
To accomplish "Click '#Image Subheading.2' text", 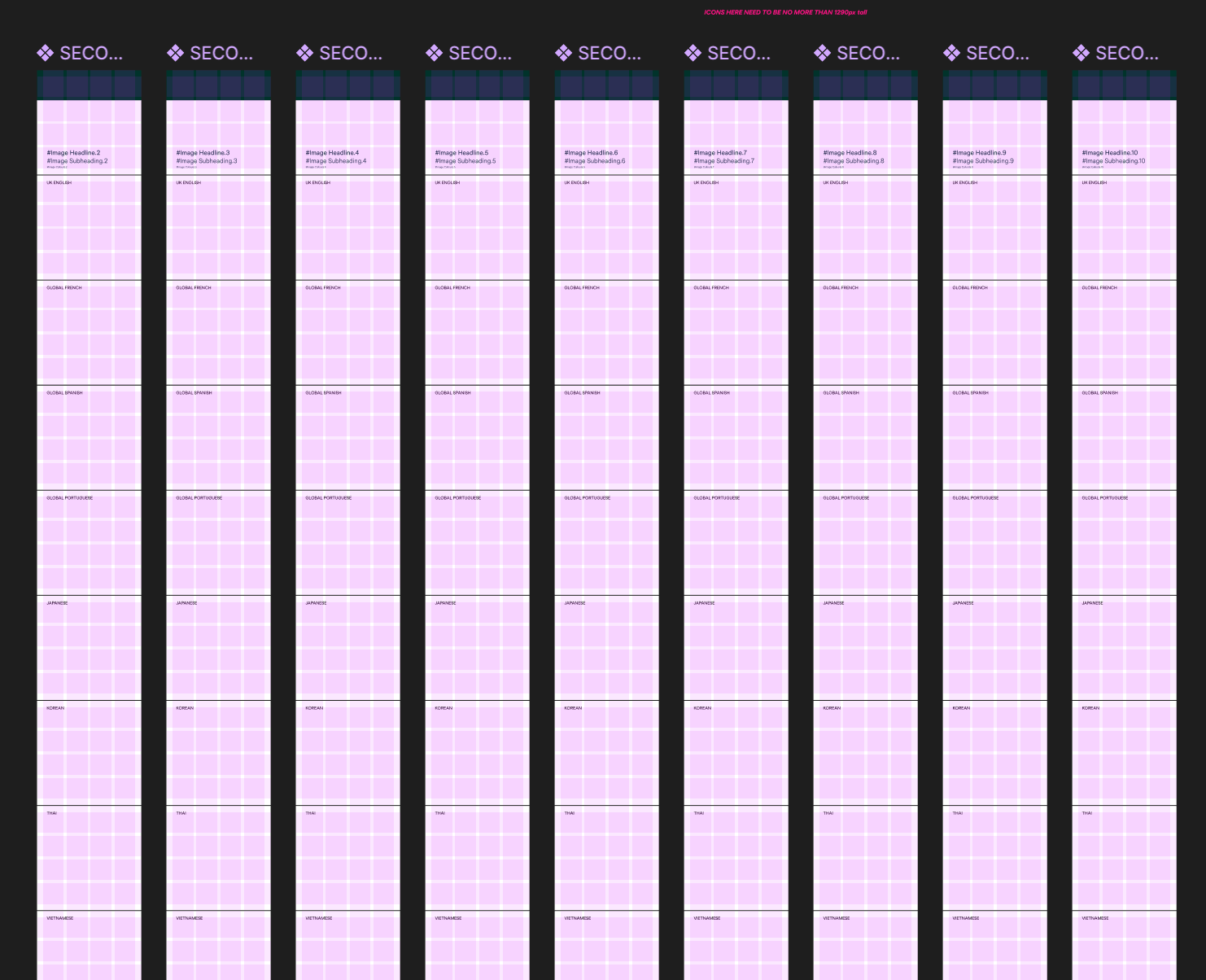I will click(x=77, y=161).
